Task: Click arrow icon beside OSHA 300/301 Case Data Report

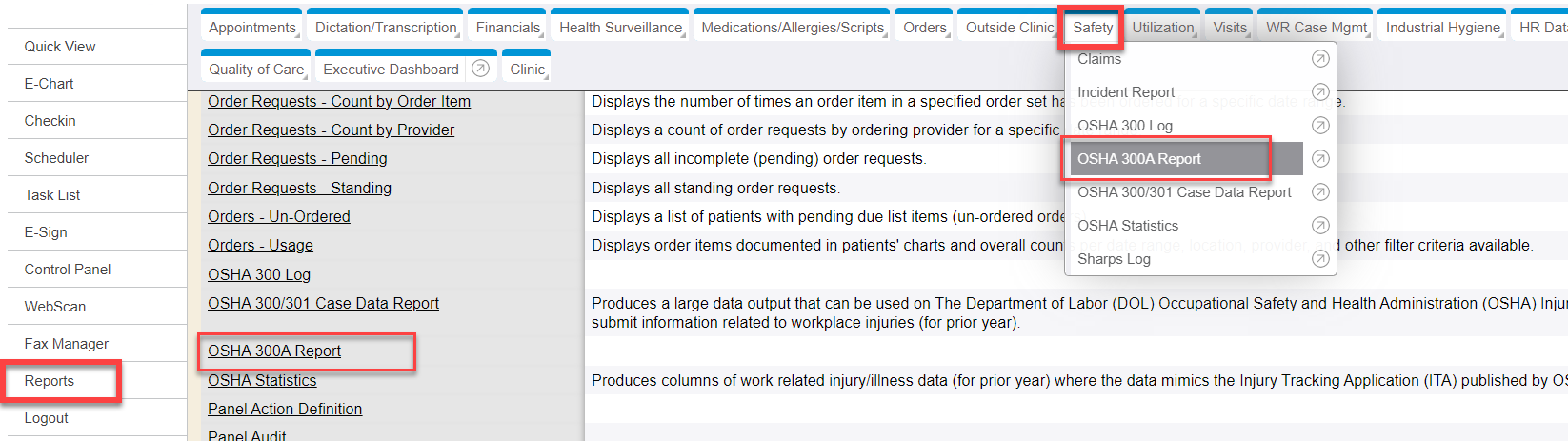Action: pyautogui.click(x=1320, y=192)
